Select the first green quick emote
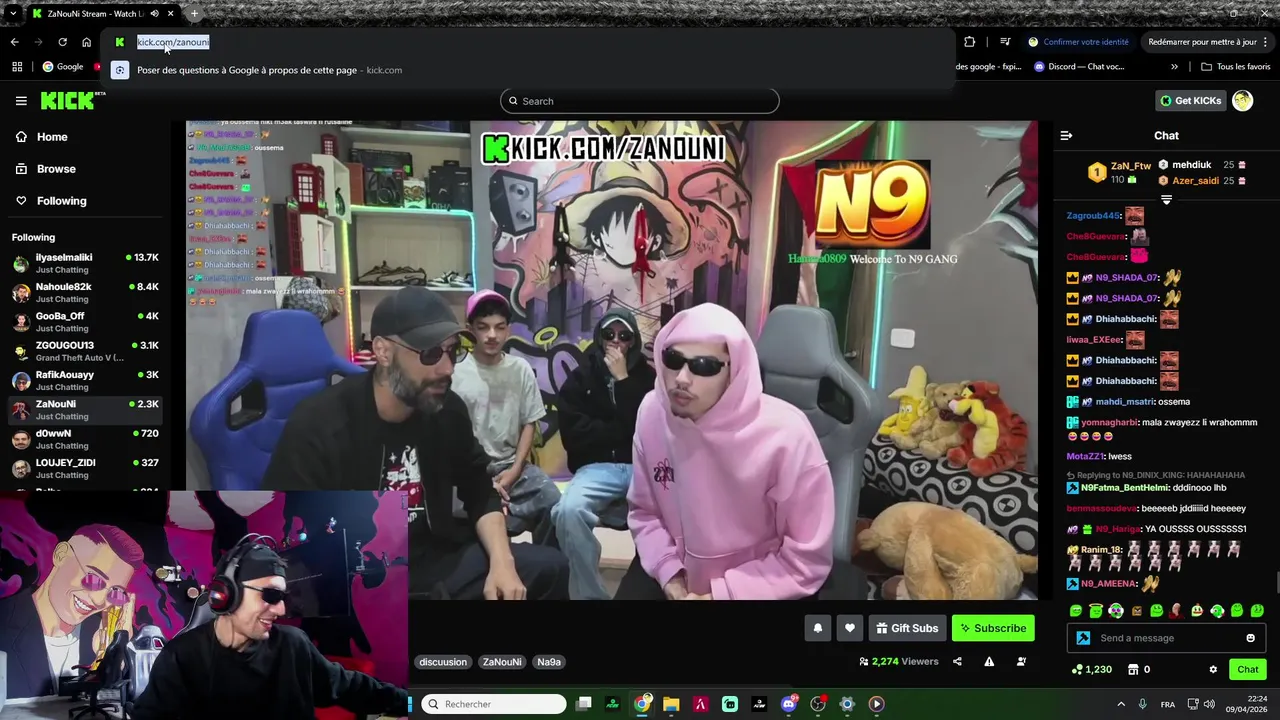This screenshot has width=1280, height=720. point(1076,610)
